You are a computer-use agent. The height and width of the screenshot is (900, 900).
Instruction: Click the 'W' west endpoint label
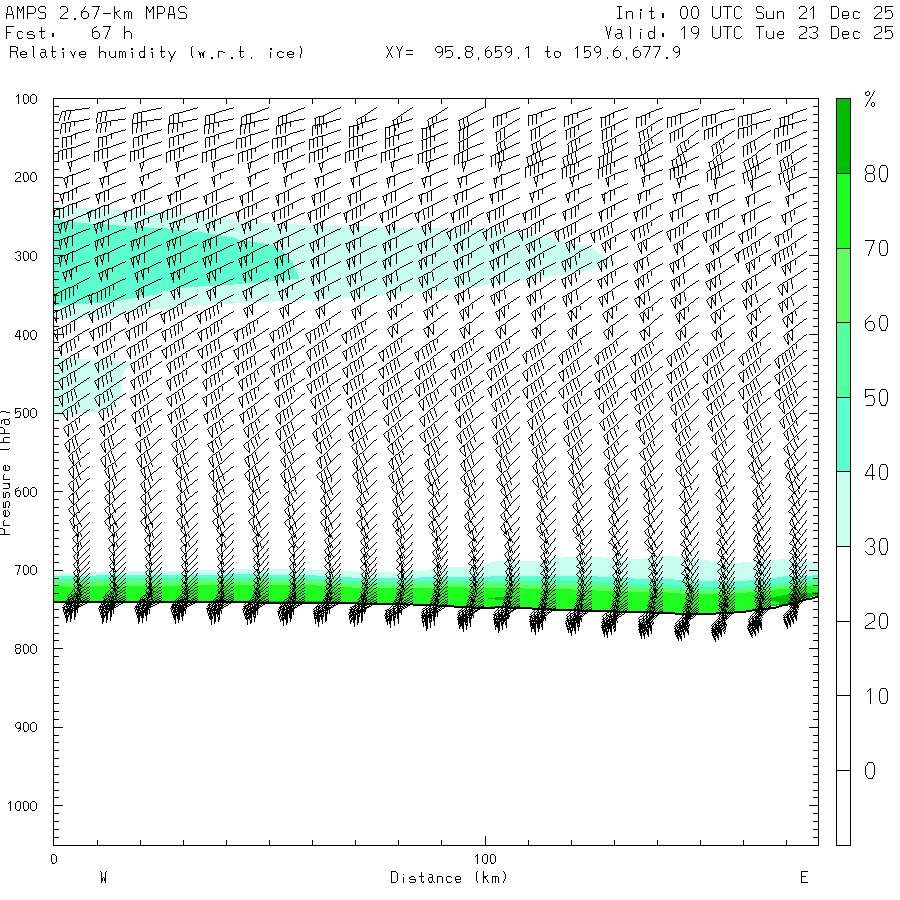[x=103, y=878]
